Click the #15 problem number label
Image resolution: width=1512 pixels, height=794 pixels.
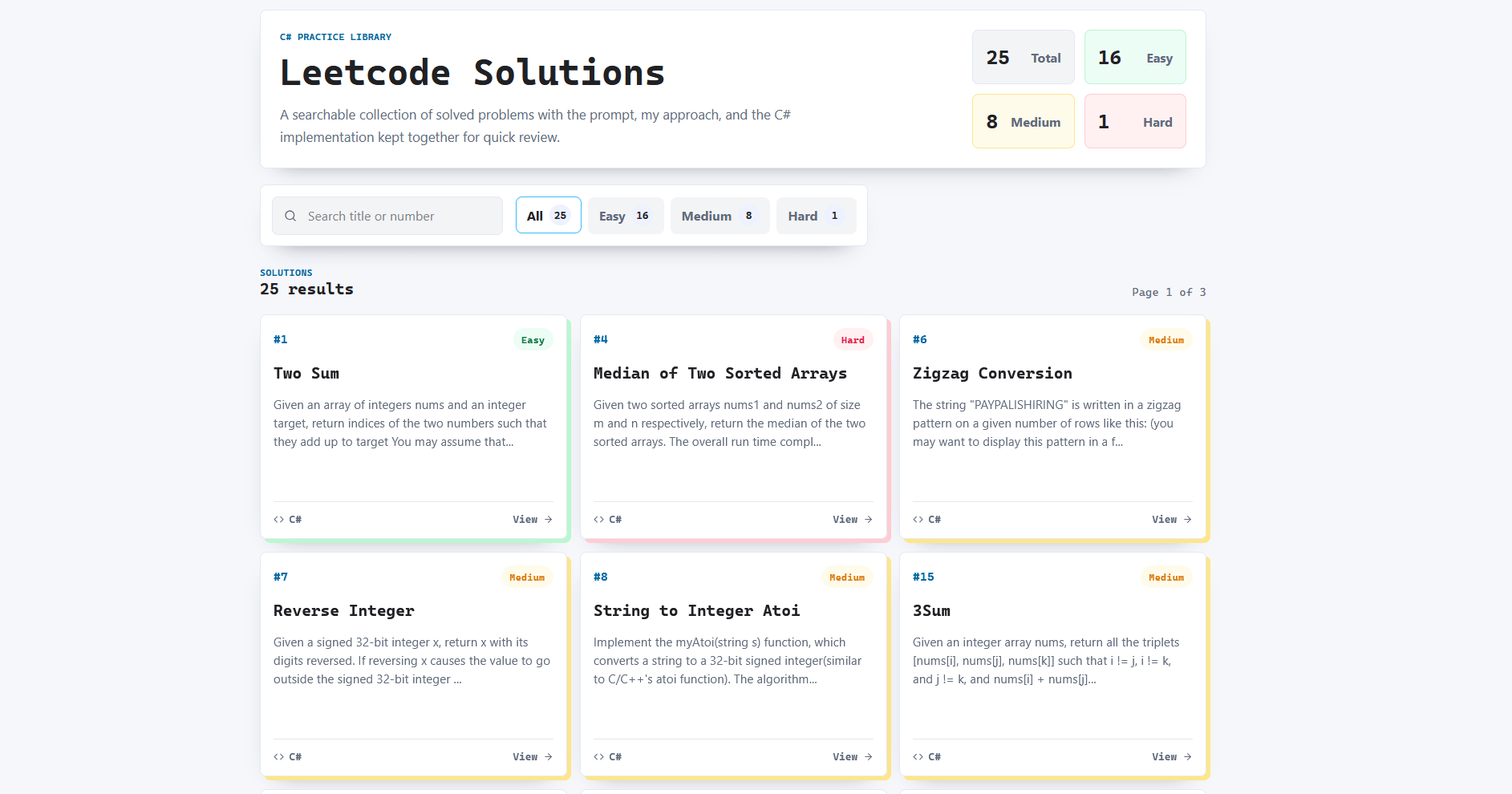[923, 577]
